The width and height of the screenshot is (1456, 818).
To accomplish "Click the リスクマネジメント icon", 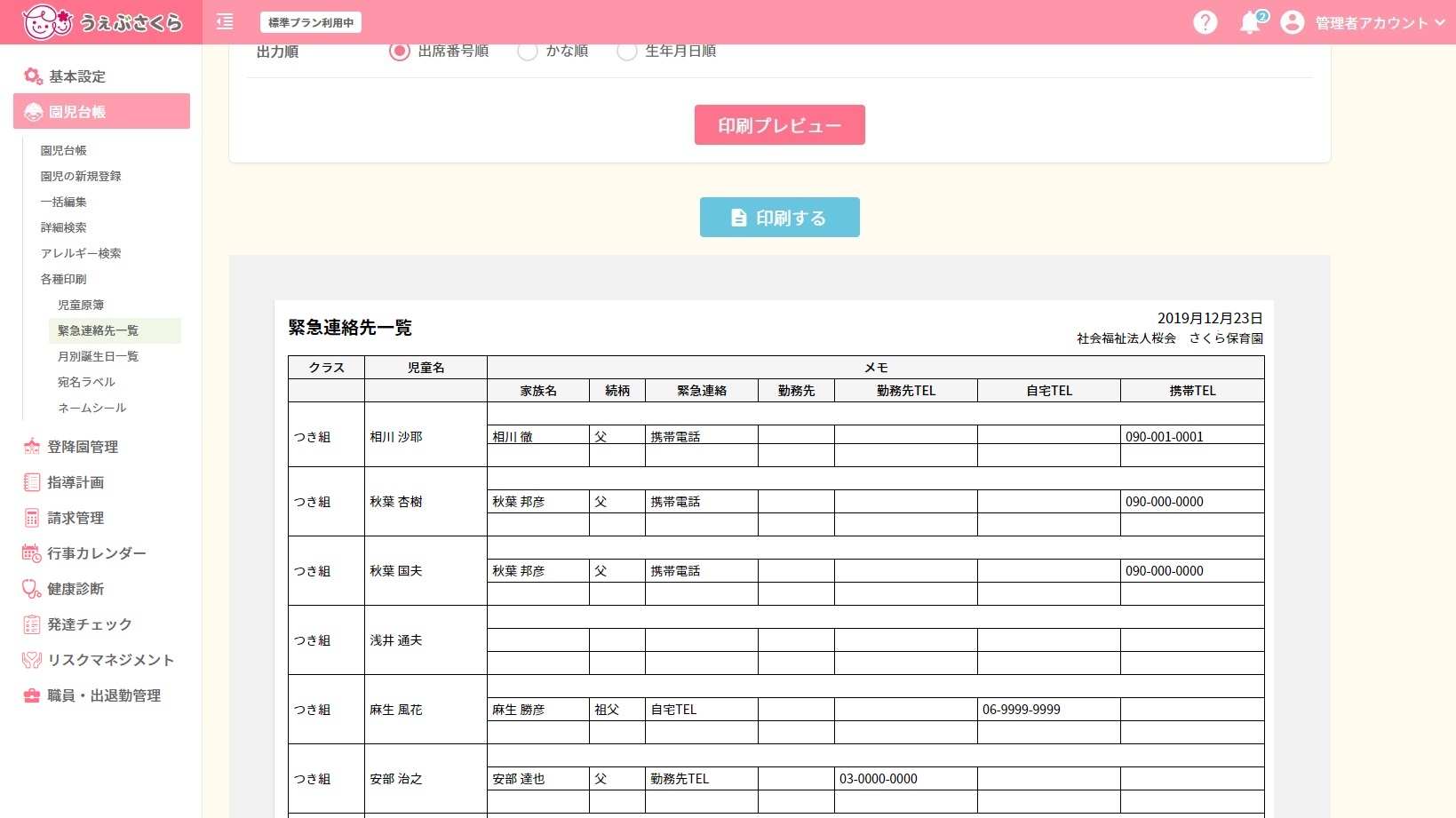I will [x=32, y=660].
